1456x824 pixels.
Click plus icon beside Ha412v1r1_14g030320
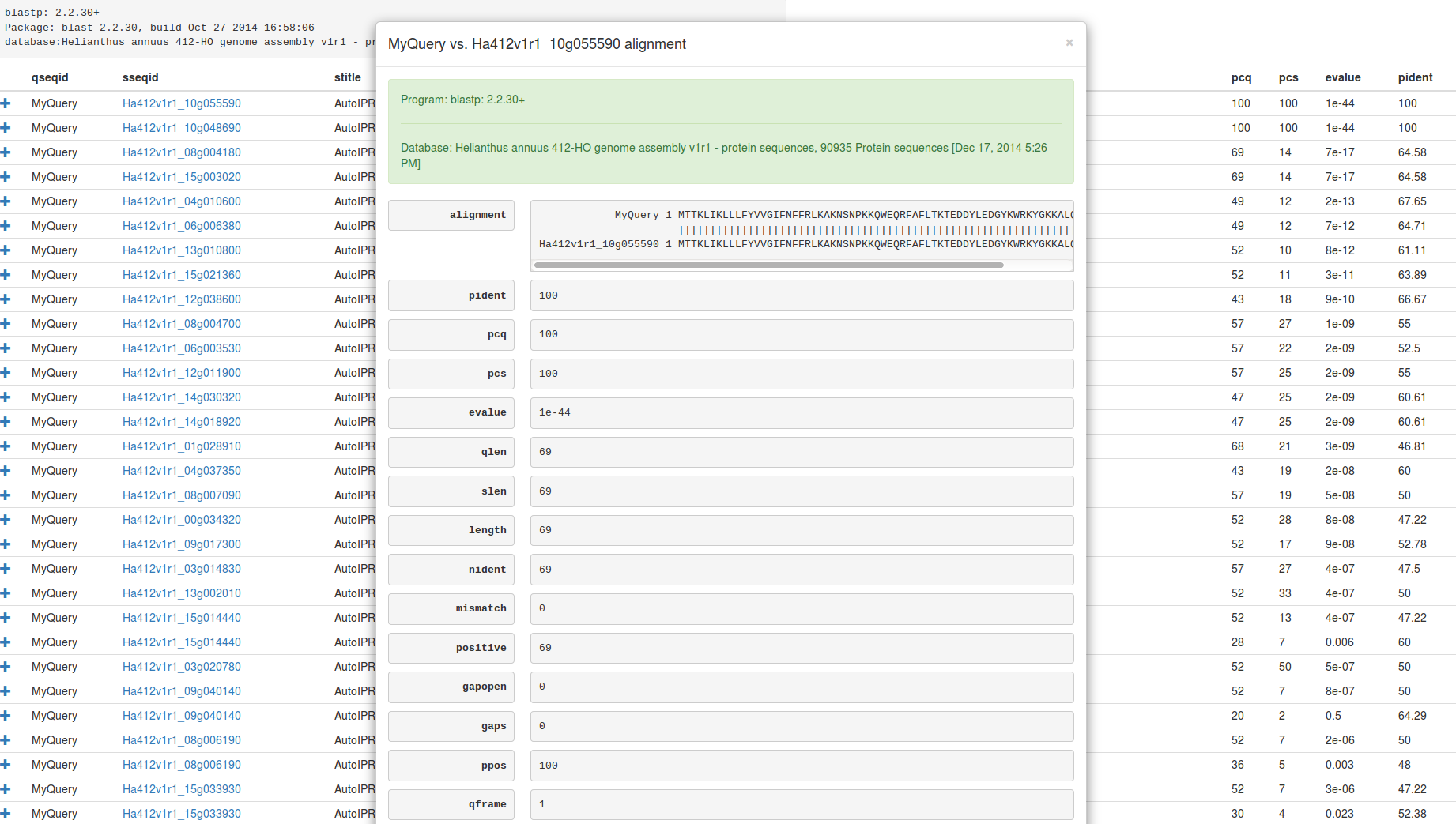[x=6, y=397]
